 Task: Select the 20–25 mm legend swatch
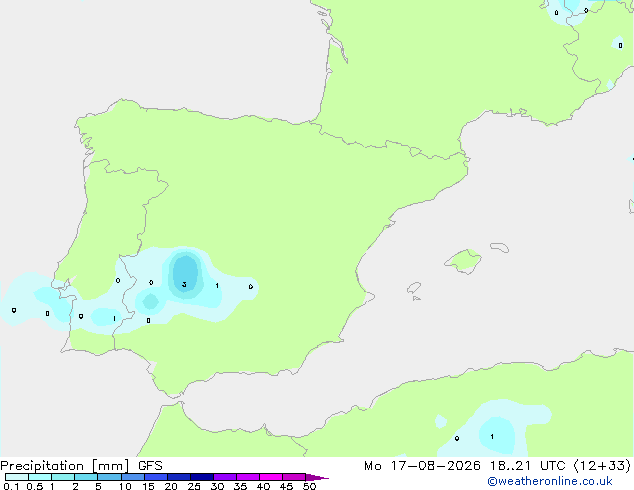[x=178, y=477]
